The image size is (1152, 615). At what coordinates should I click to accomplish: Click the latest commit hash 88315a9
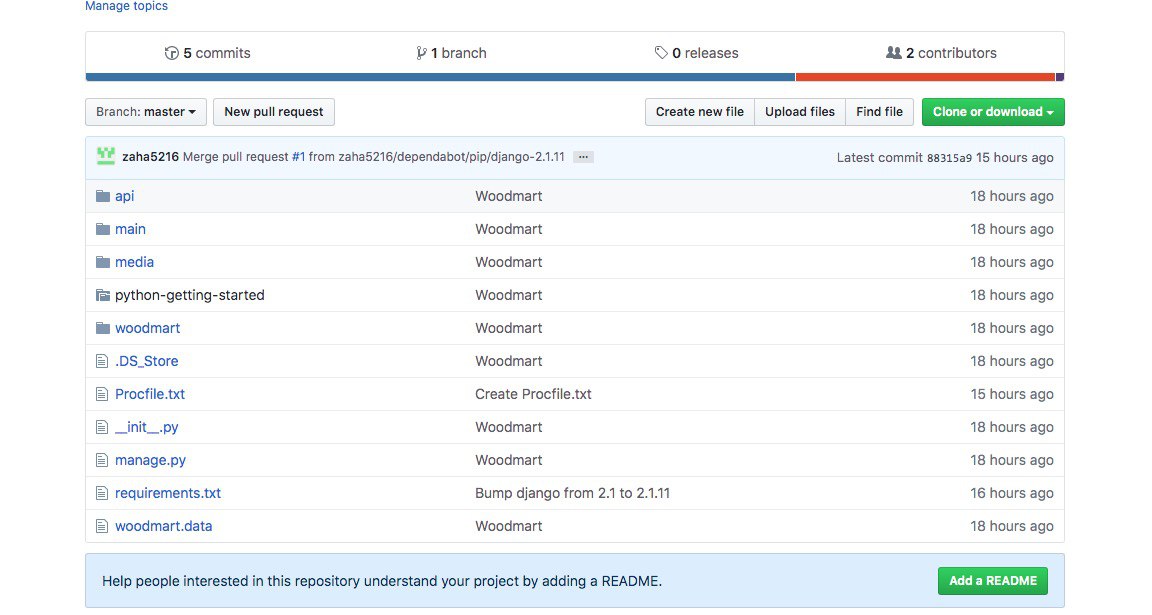point(949,158)
